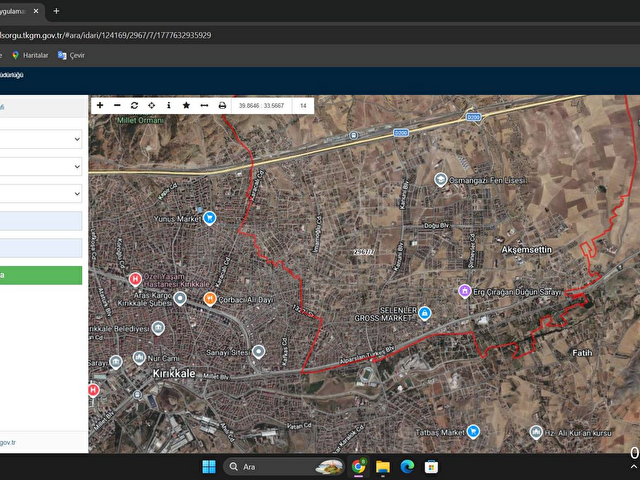This screenshot has height=480, width=640.
Task: Open the first dropdown in the side panel
Action: (41, 139)
